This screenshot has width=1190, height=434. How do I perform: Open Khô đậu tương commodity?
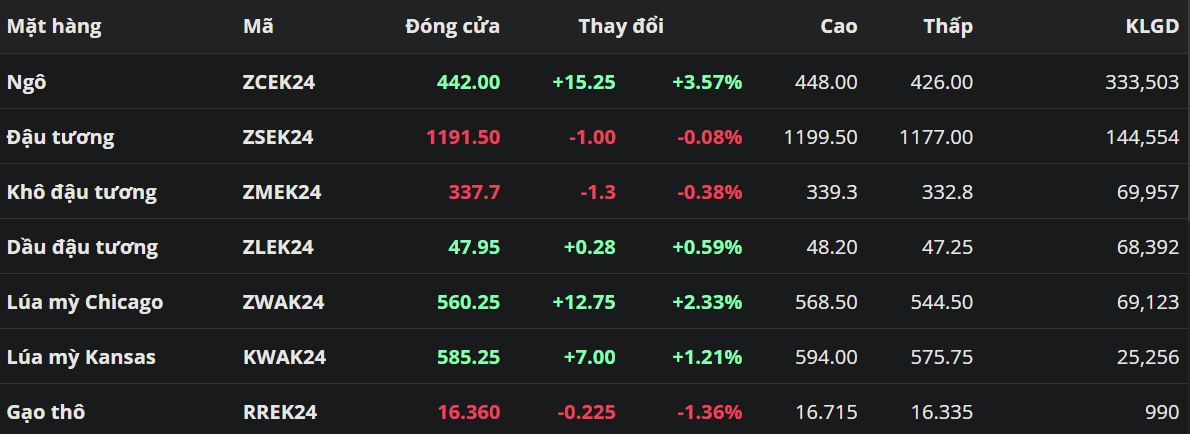(x=82, y=192)
